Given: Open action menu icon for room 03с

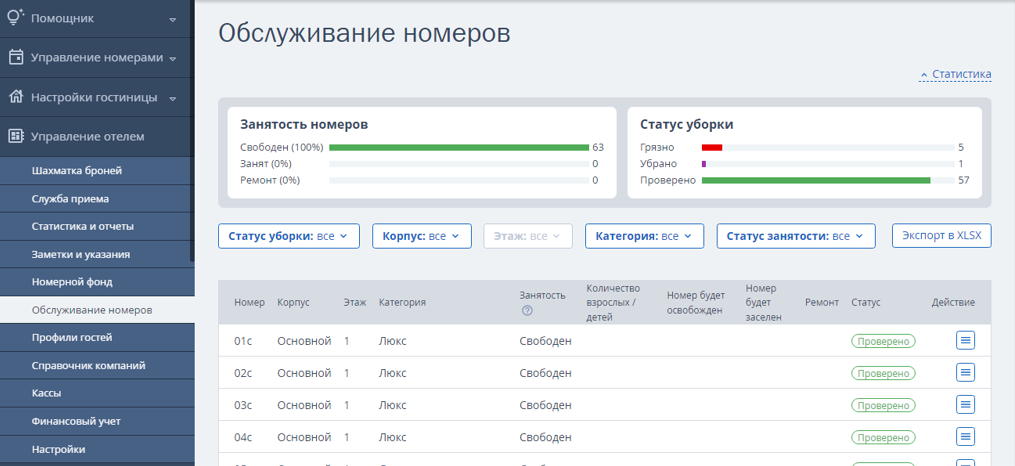Looking at the screenshot, I should pyautogui.click(x=965, y=405).
